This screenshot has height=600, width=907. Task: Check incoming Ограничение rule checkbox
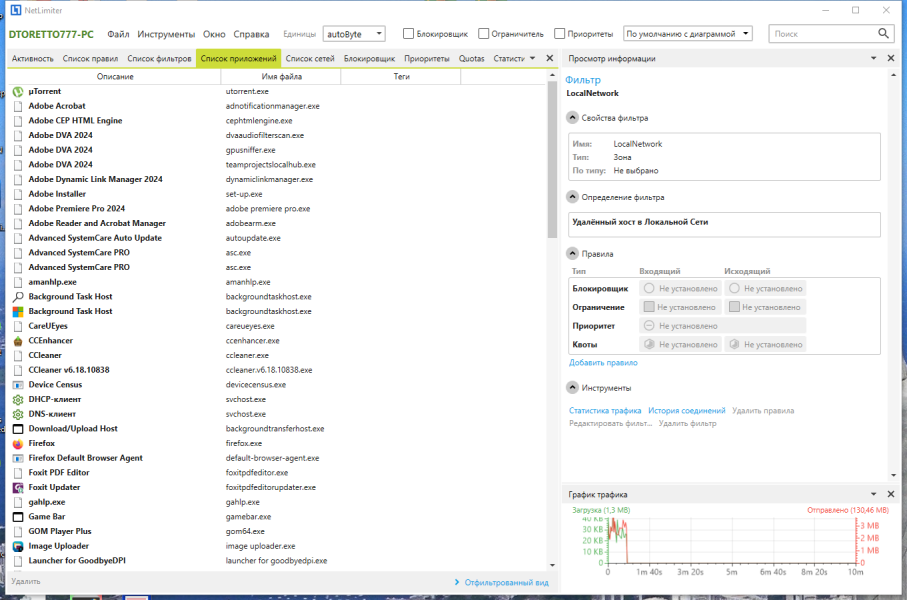(x=649, y=307)
